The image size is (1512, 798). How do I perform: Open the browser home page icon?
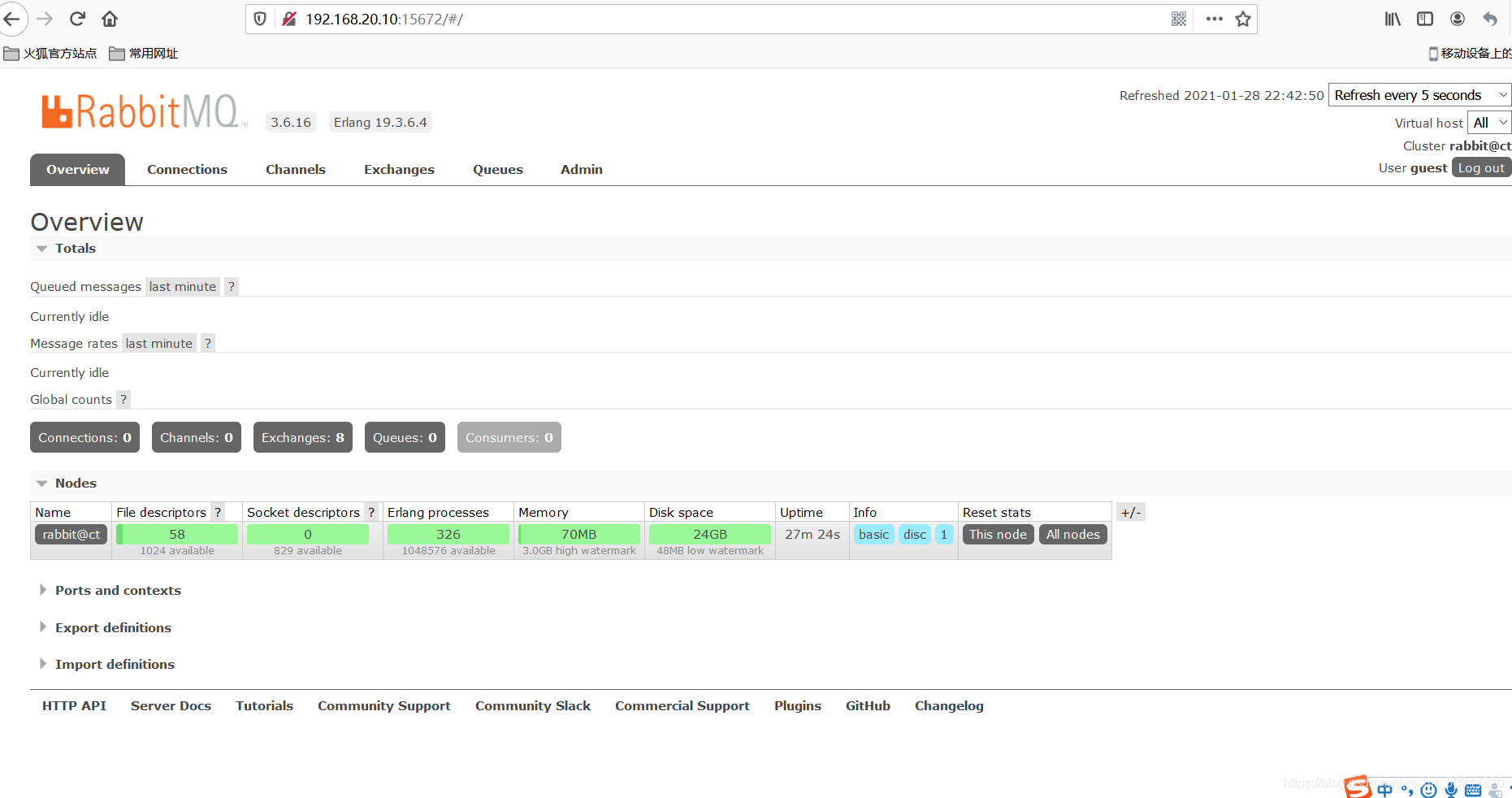click(x=110, y=19)
